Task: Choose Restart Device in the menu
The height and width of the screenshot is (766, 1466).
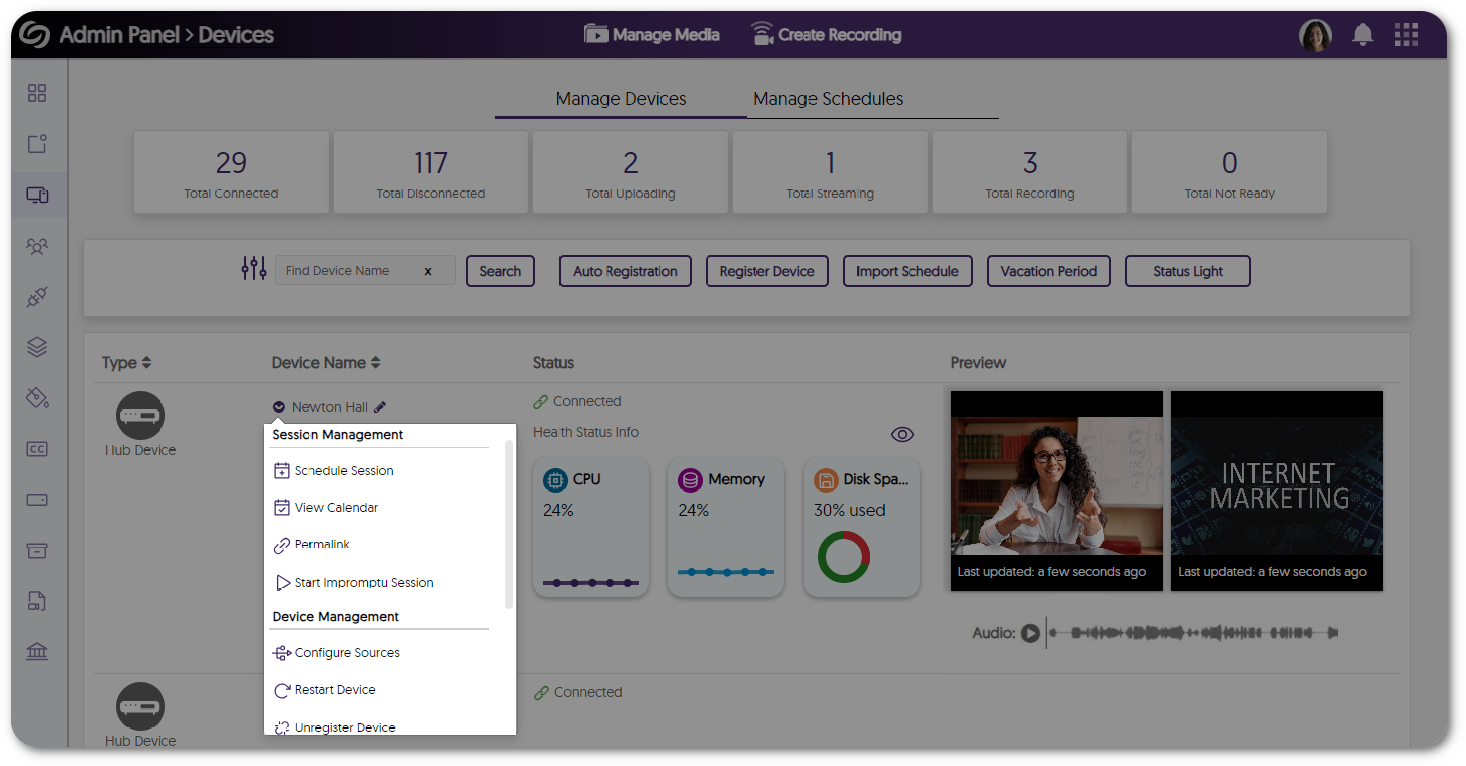Action: (x=334, y=690)
